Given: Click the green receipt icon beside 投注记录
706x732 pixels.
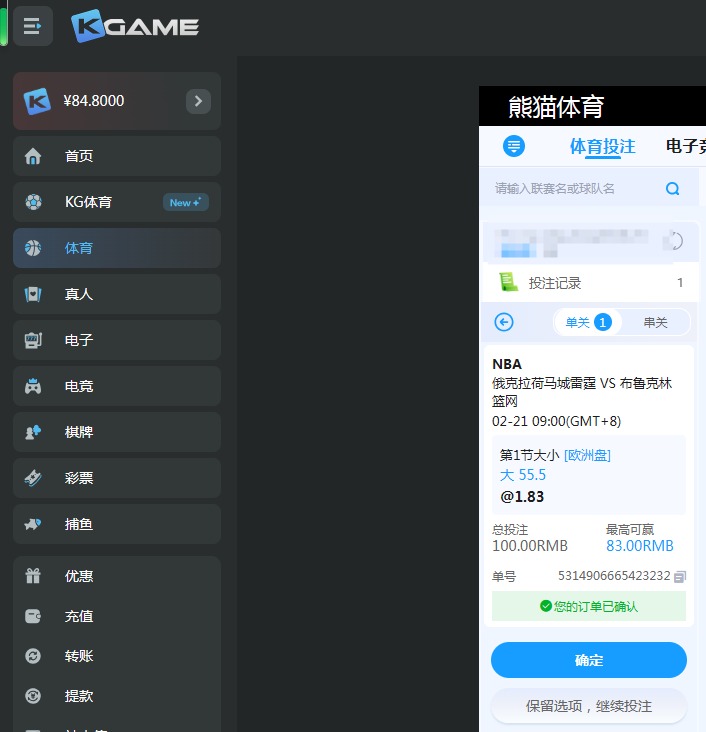Looking at the screenshot, I should (508, 282).
